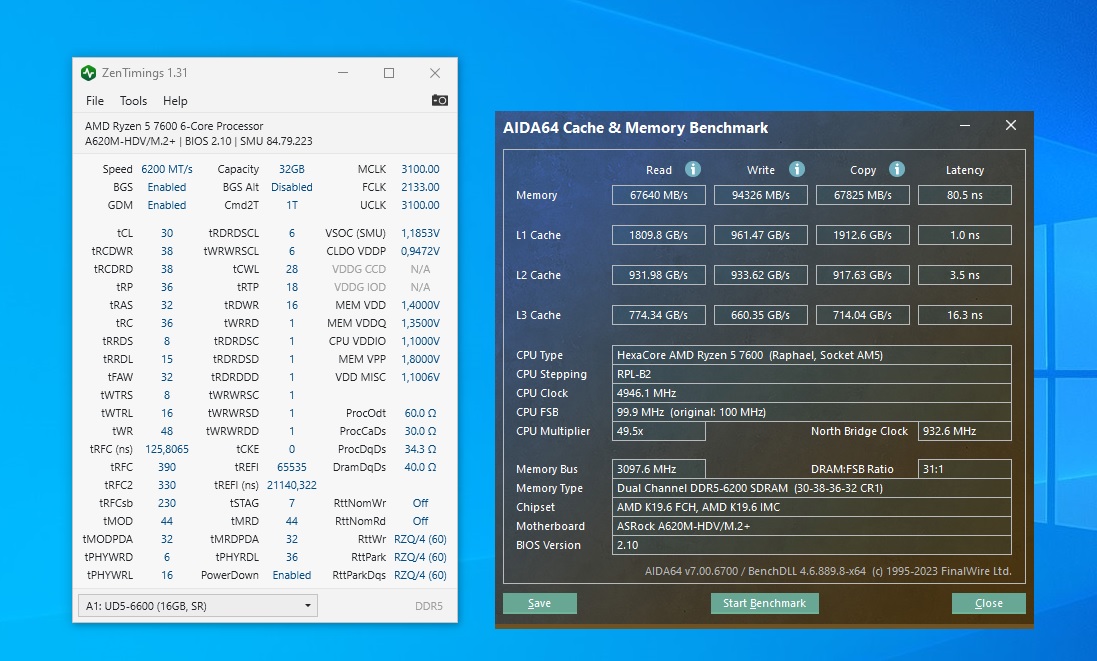Click the tREFI value 65535

click(292, 467)
